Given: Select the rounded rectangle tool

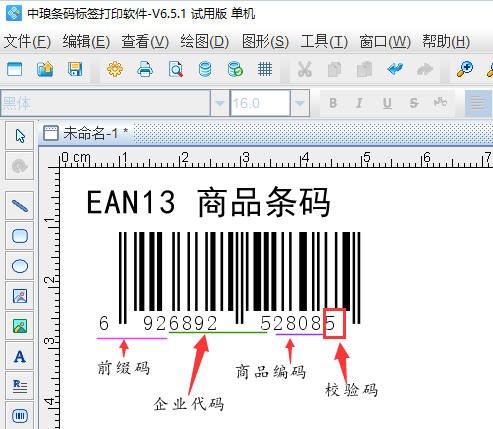Looking at the screenshot, I should 20,236.
